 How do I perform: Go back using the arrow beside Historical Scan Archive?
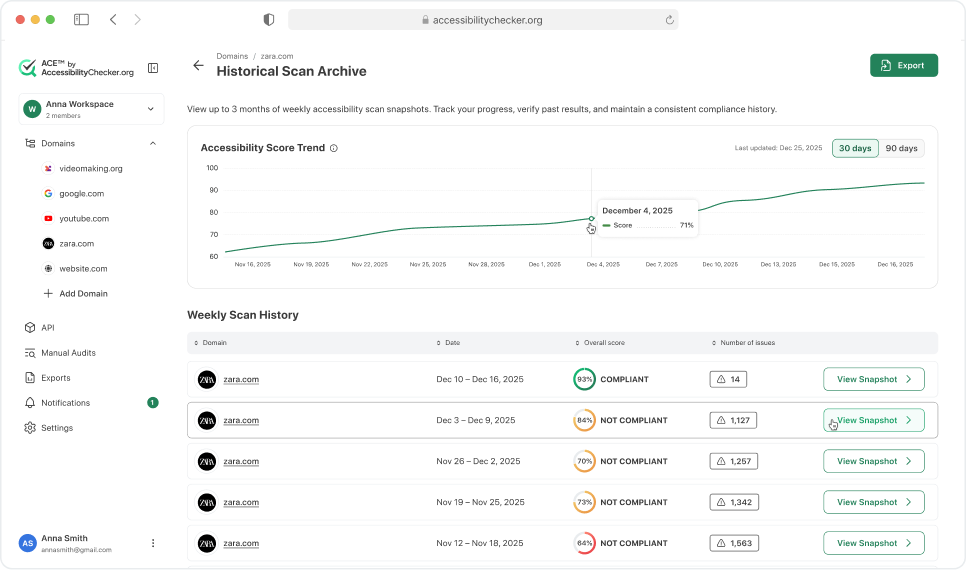(198, 65)
